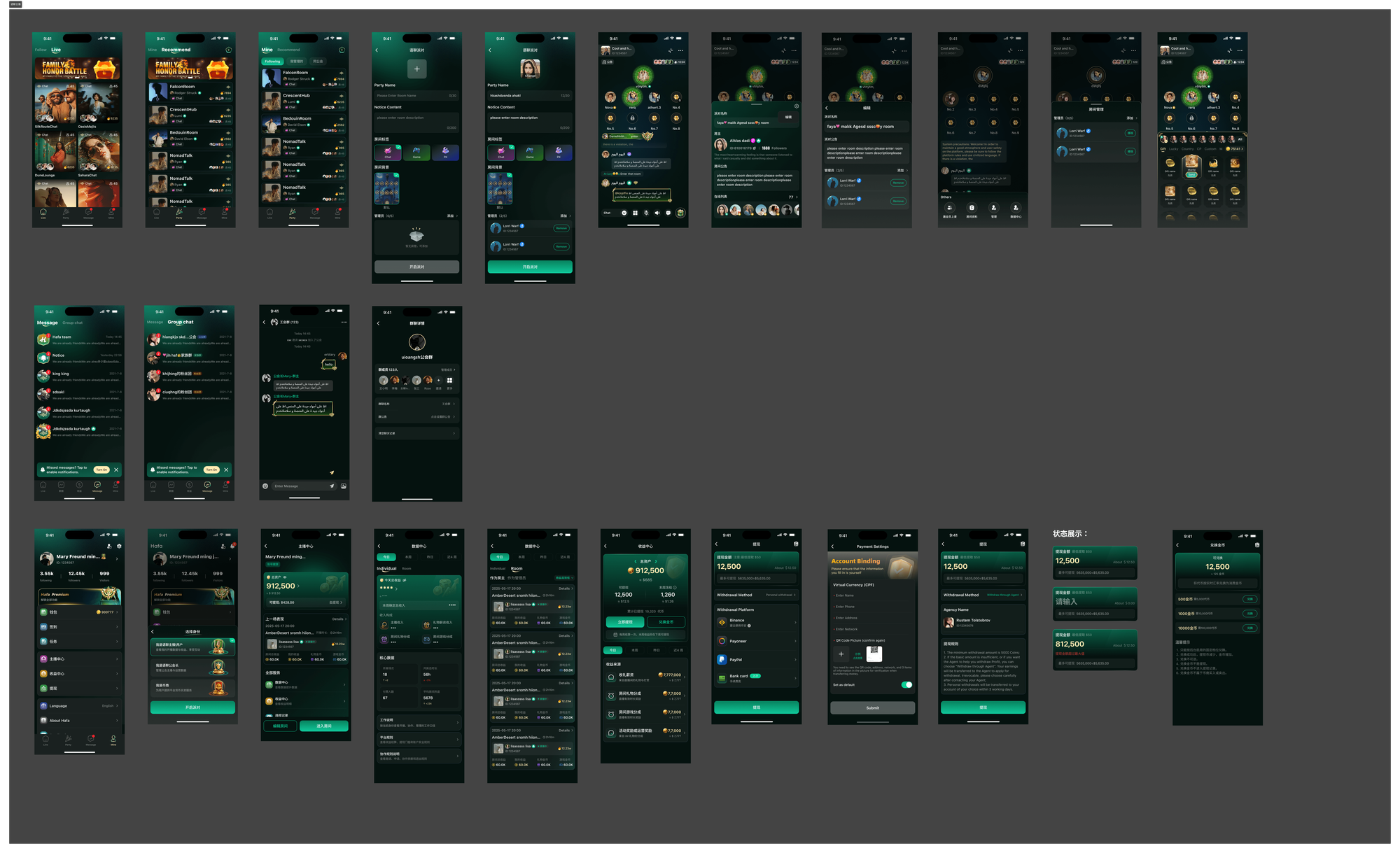Open the three-dot menu in the 工会群 chat header

click(344, 323)
